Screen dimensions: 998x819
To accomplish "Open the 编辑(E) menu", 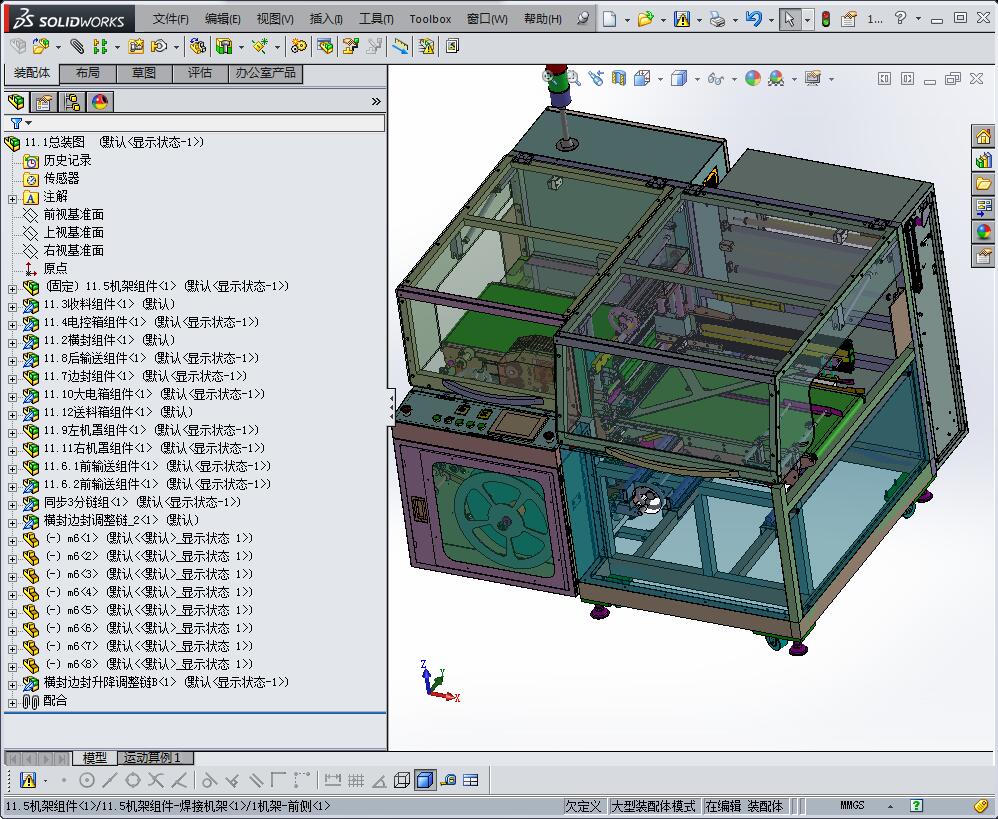I will (223, 19).
